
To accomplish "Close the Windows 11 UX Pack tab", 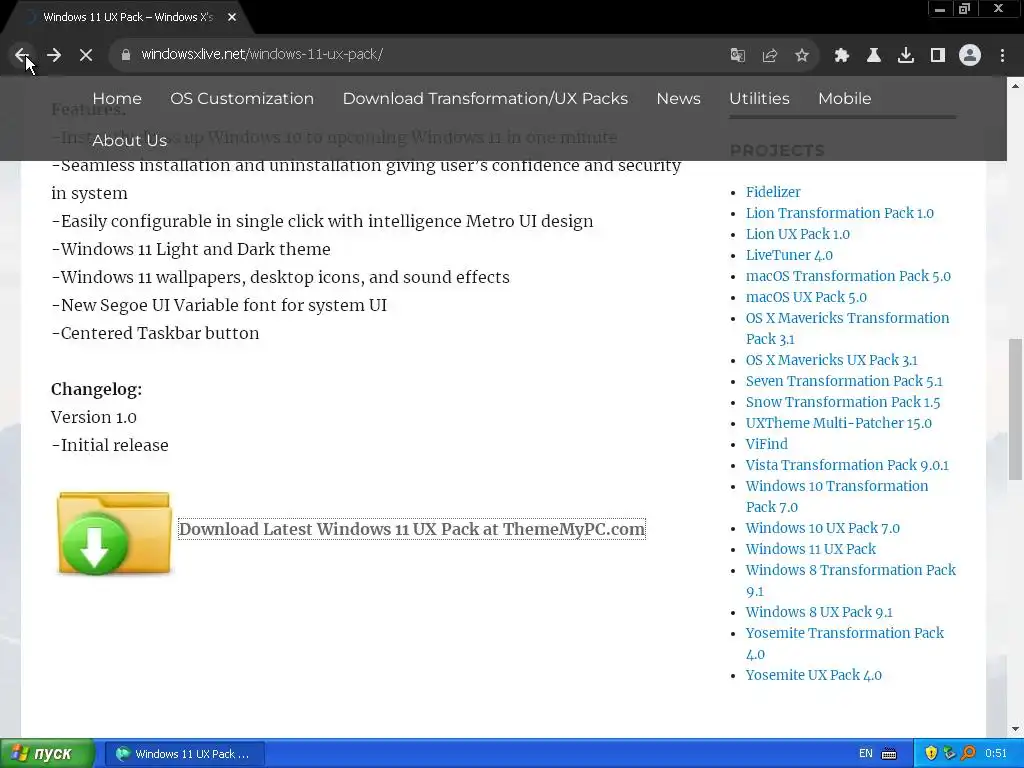I will pos(232,17).
